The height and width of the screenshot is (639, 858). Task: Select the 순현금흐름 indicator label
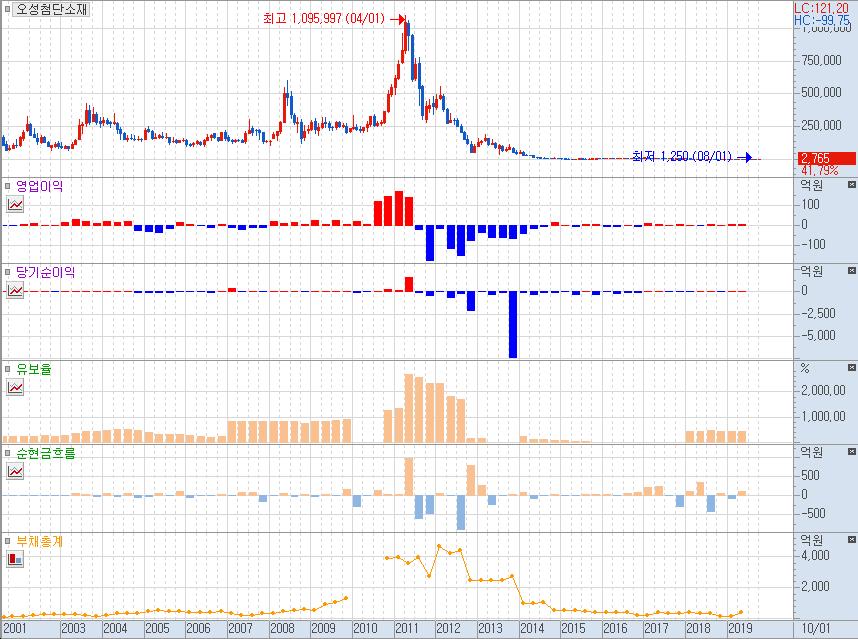pos(45,453)
